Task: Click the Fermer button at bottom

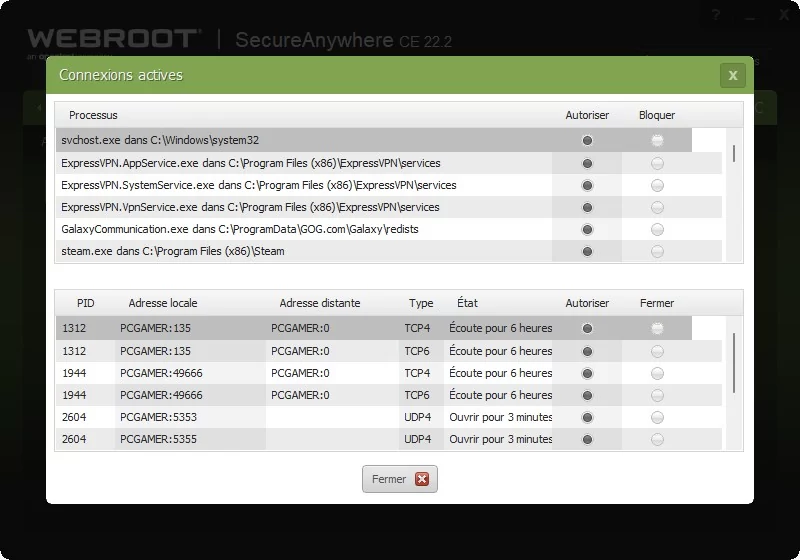Action: point(399,479)
